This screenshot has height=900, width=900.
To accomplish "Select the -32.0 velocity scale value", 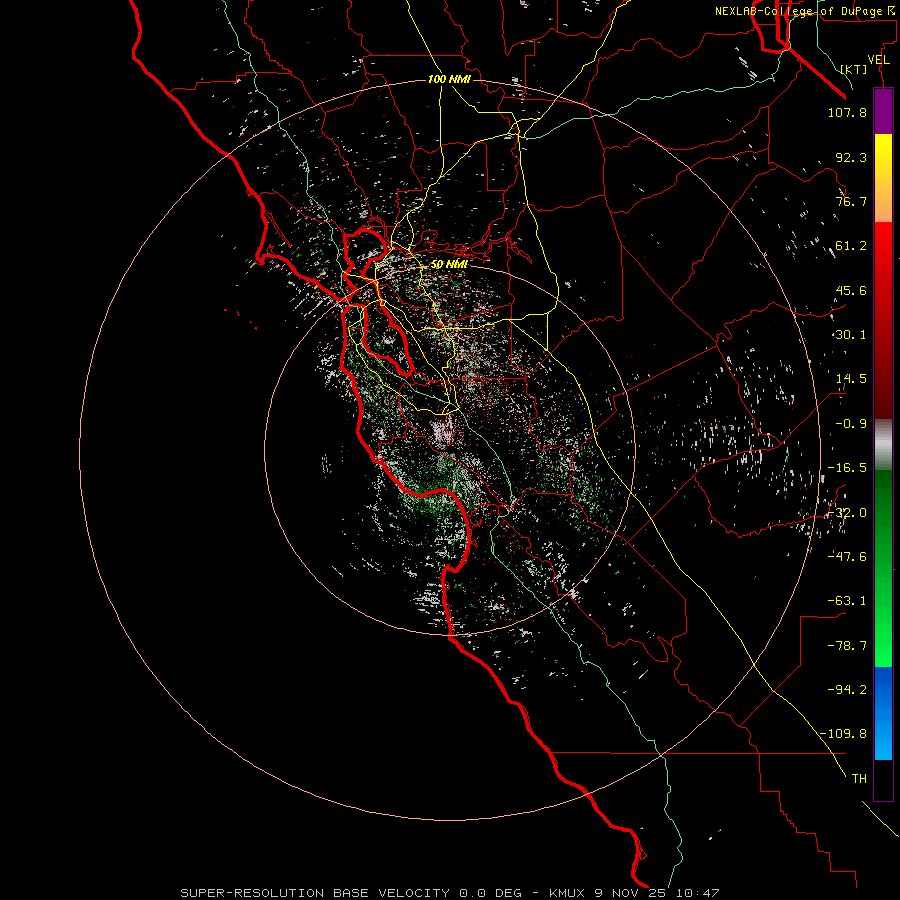I will click(x=847, y=513).
